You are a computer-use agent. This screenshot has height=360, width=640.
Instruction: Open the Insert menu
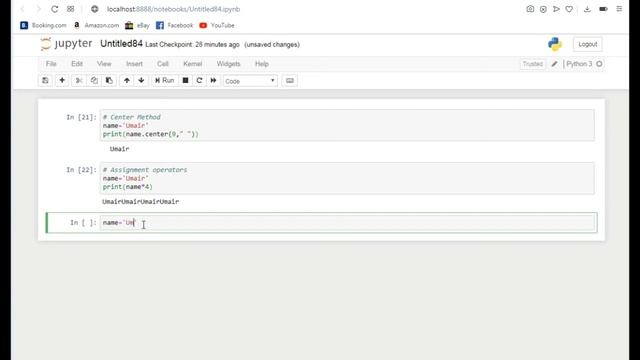coord(134,64)
